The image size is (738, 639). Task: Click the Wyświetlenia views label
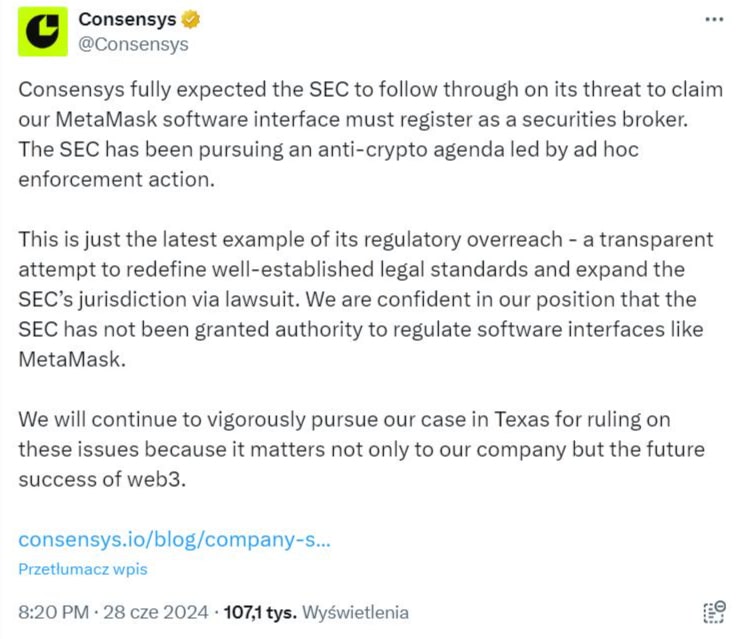[355, 612]
